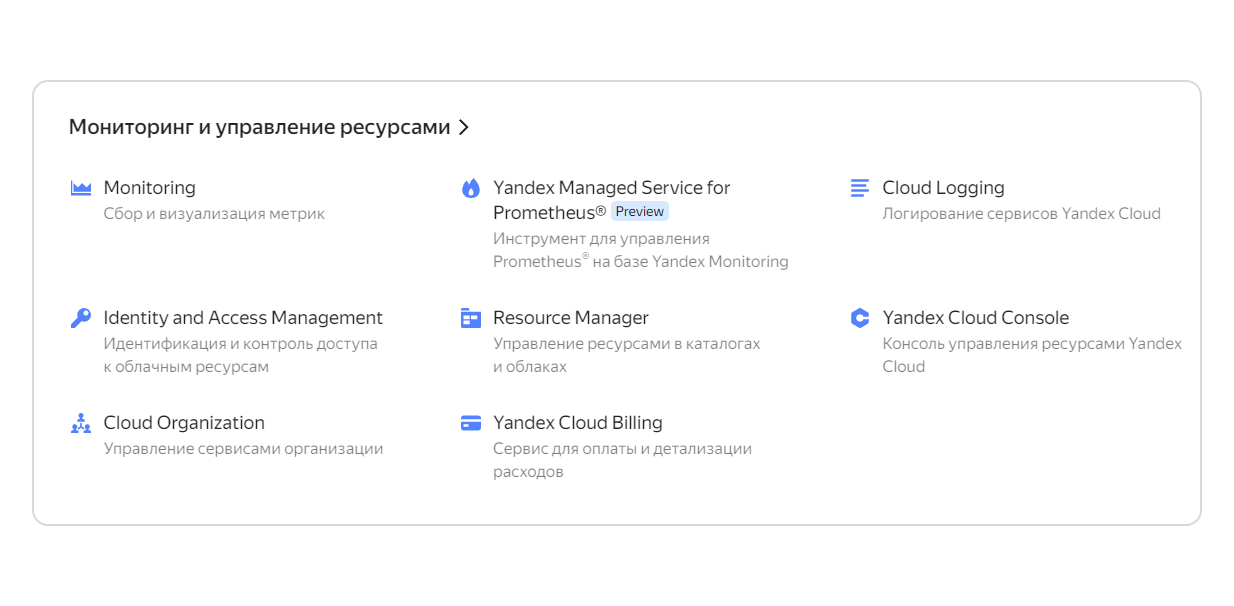Click description Сервис для оплаты и детализации расходов
1234x606 pixels.
622,460
